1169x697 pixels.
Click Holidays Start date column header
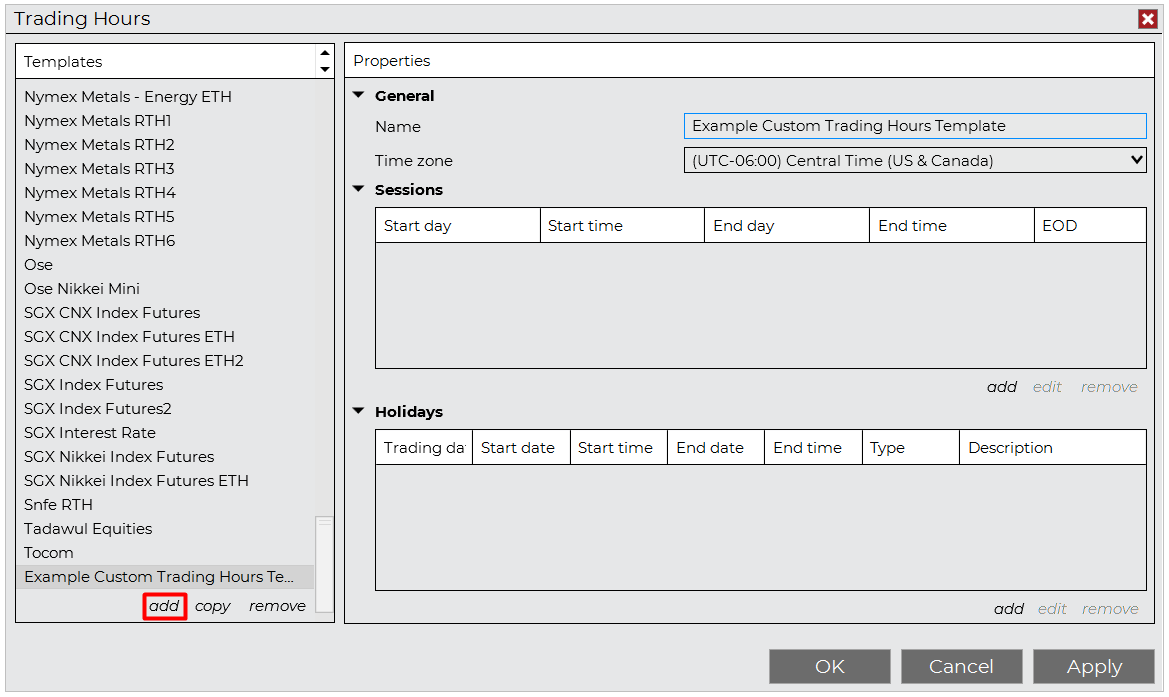click(521, 447)
